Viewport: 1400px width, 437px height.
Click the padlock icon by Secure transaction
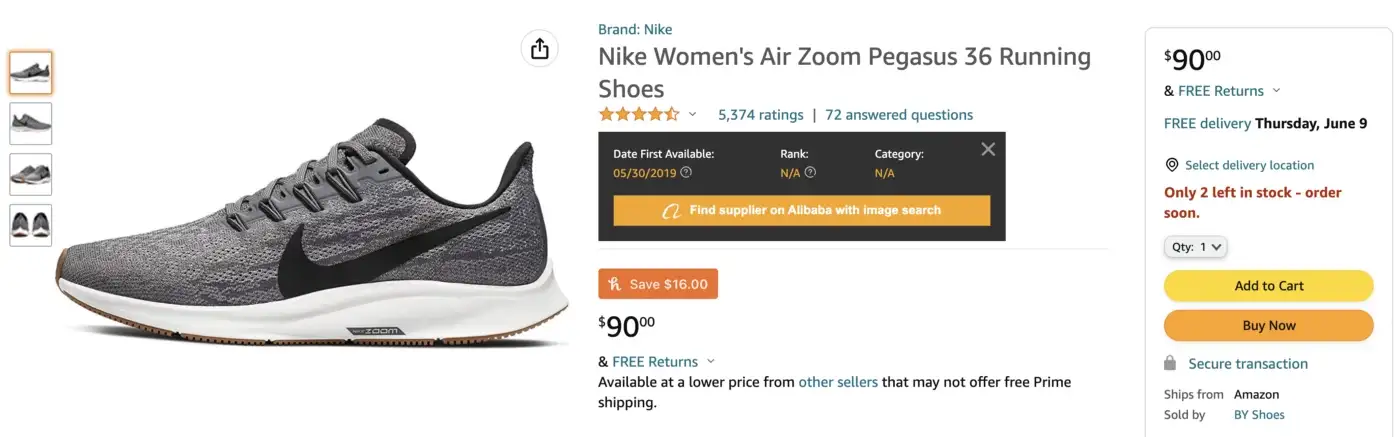click(x=1170, y=364)
